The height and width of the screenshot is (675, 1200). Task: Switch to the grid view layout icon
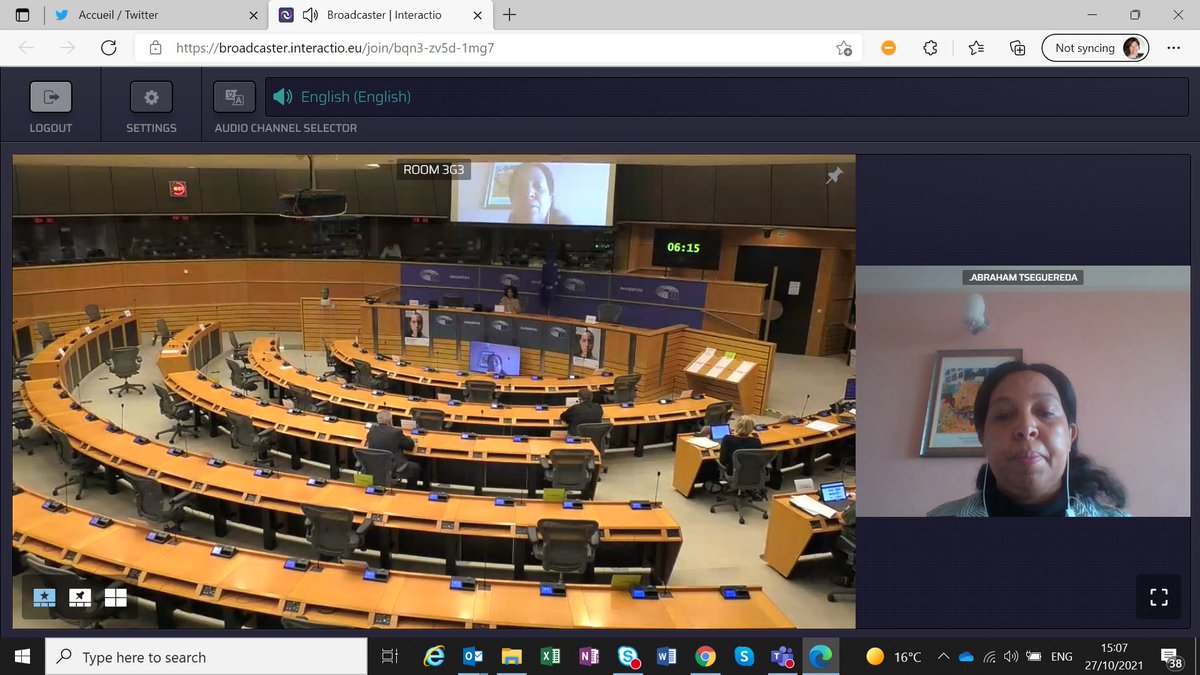115,597
